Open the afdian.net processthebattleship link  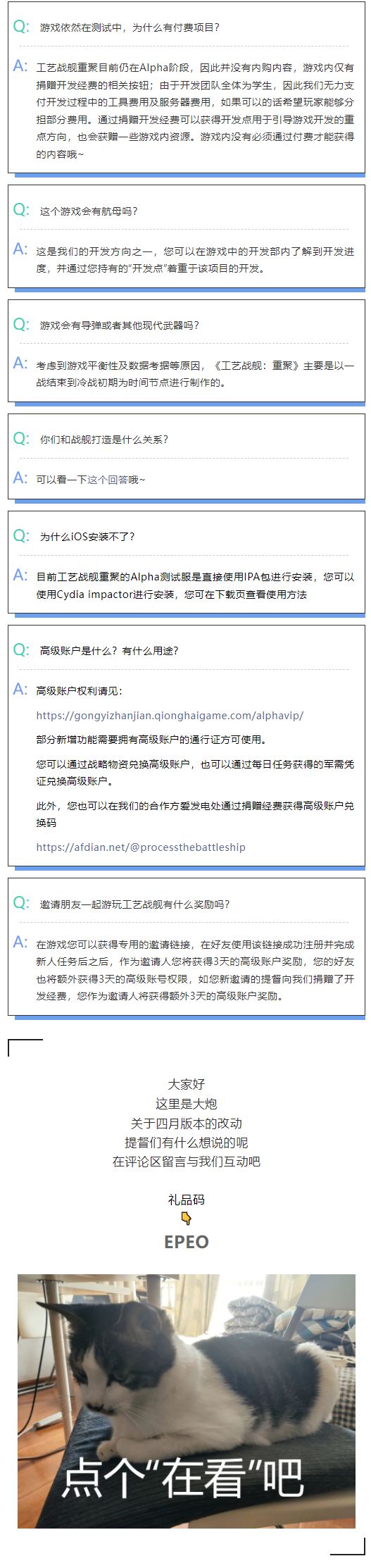[141, 847]
